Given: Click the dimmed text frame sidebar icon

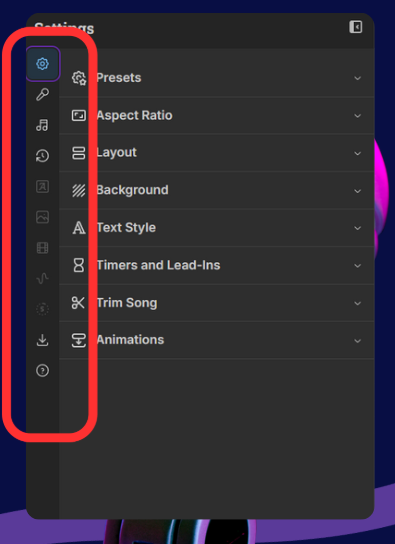Looking at the screenshot, I should (x=43, y=186).
